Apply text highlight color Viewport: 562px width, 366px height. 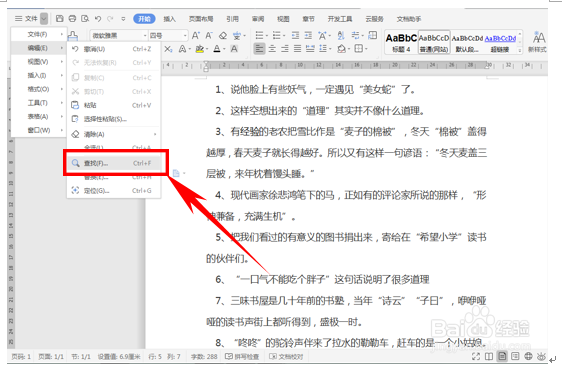pos(200,49)
